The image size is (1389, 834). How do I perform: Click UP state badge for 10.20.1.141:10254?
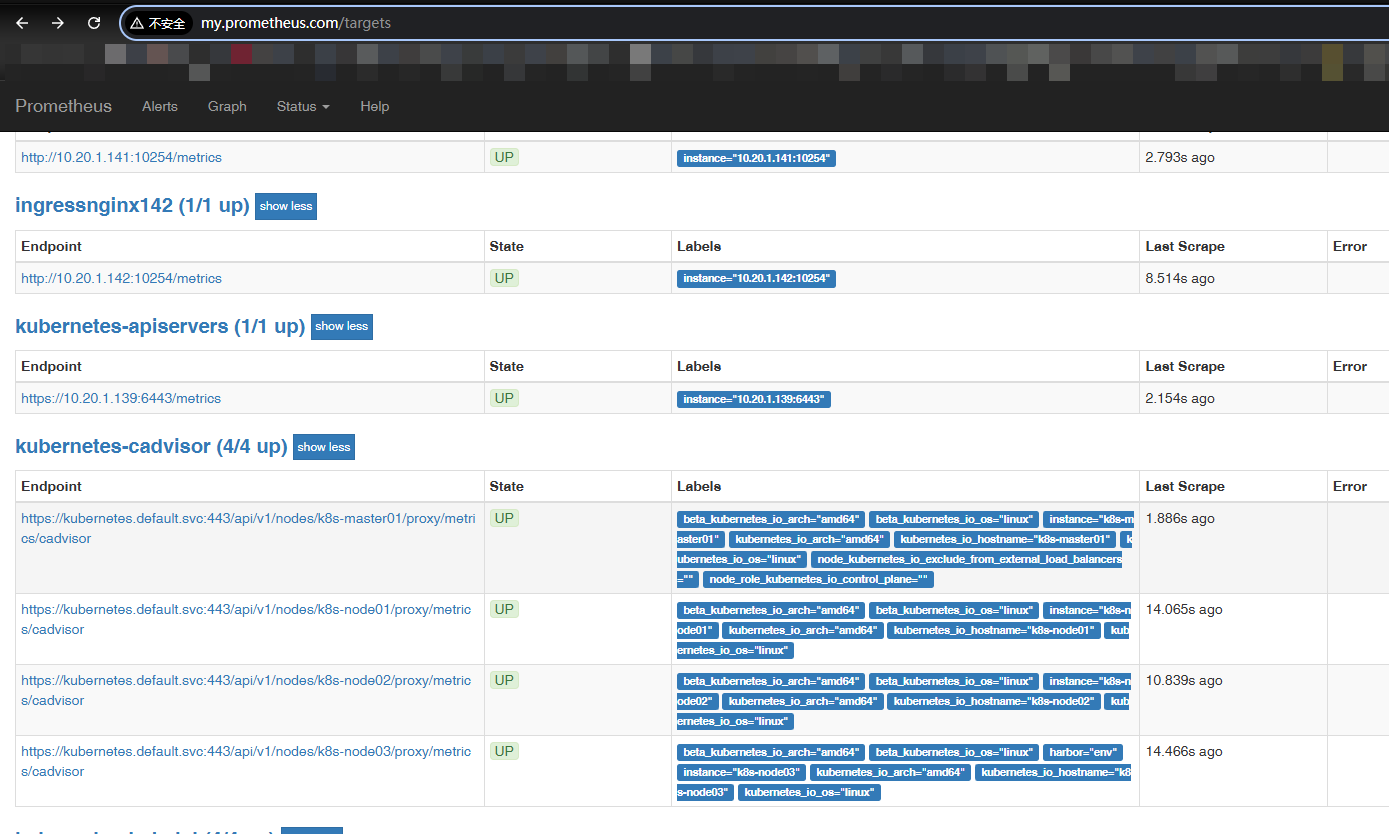click(504, 157)
